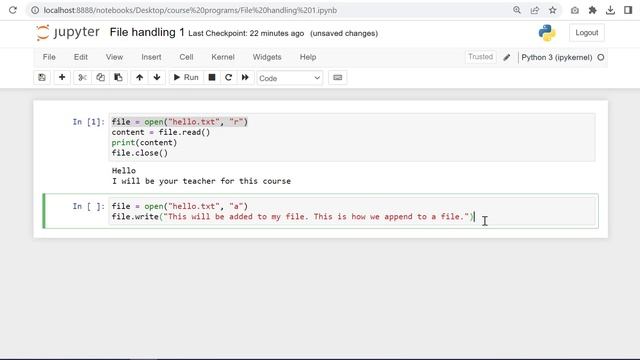The width and height of the screenshot is (640, 360).
Task: Toggle the browser side panel icon
Action: point(628,10)
